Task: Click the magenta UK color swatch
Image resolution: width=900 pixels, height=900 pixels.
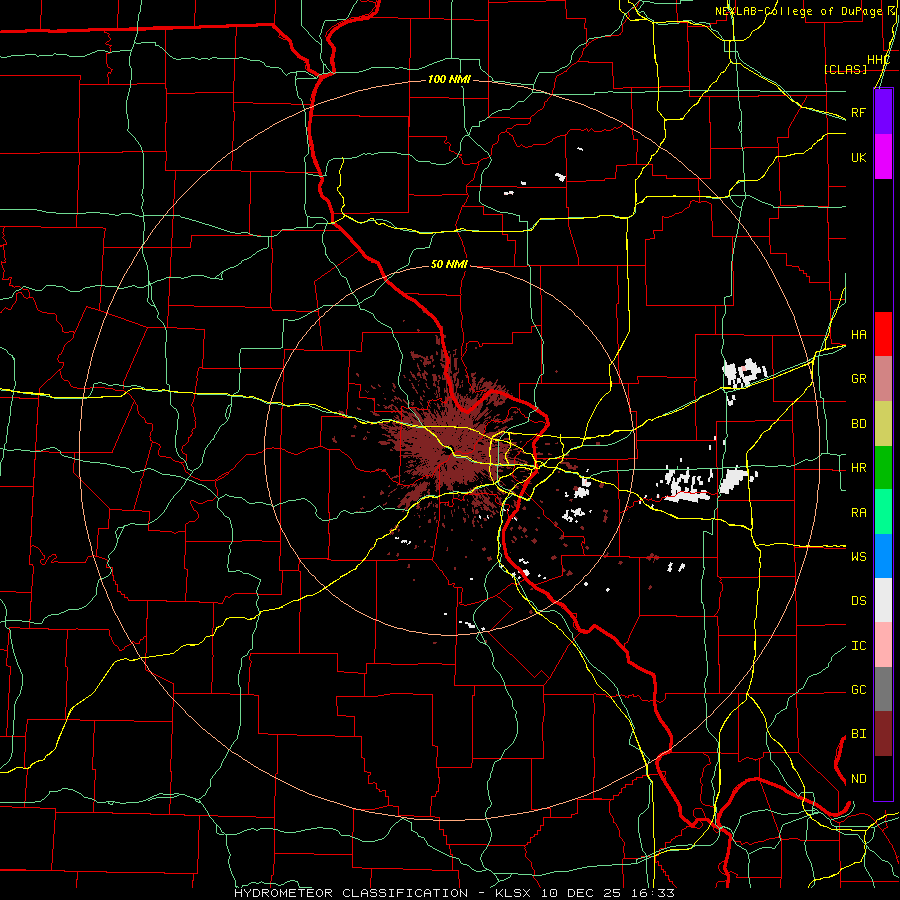Action: click(x=883, y=157)
